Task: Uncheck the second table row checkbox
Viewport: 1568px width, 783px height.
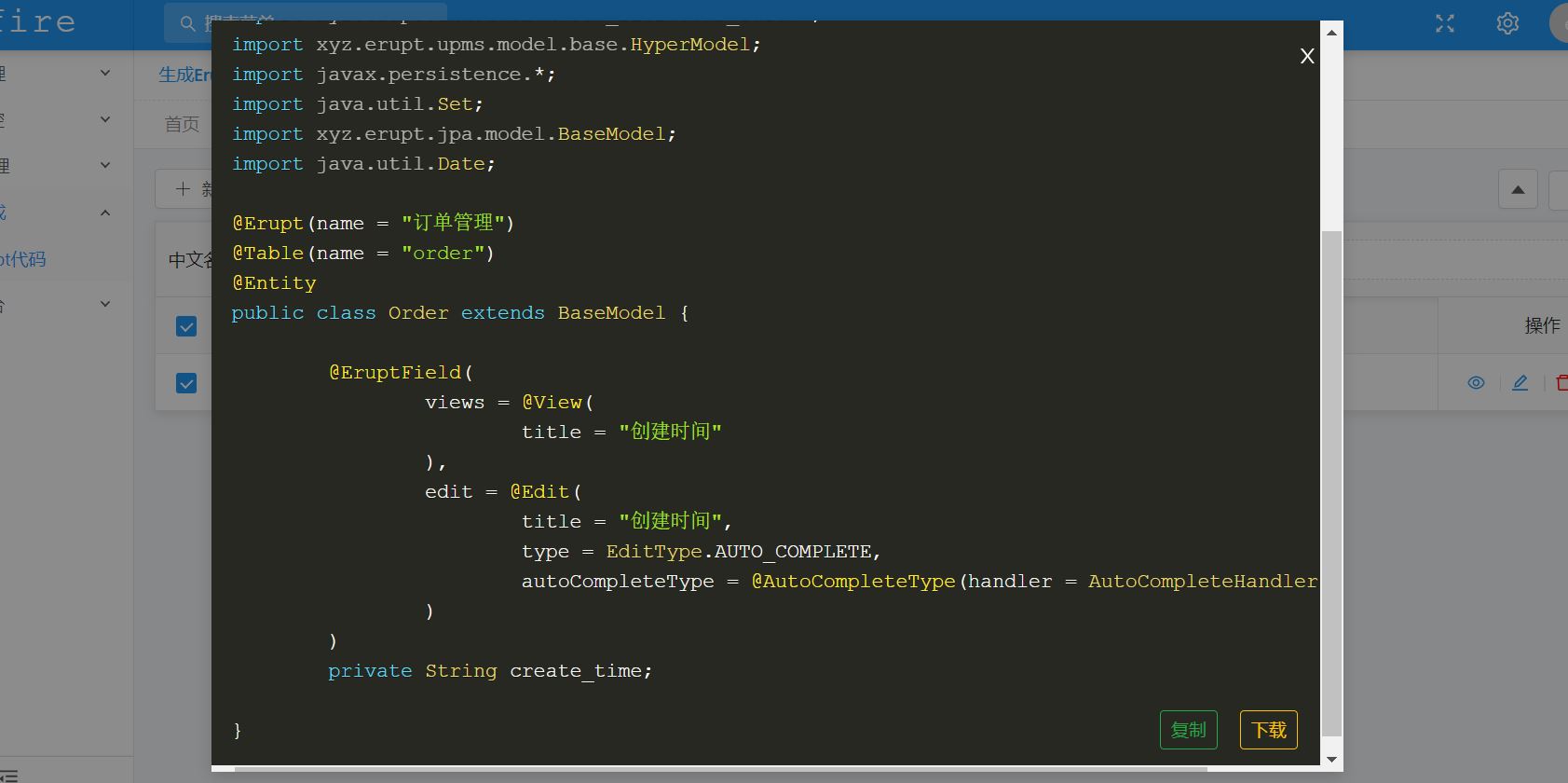Action: [186, 383]
